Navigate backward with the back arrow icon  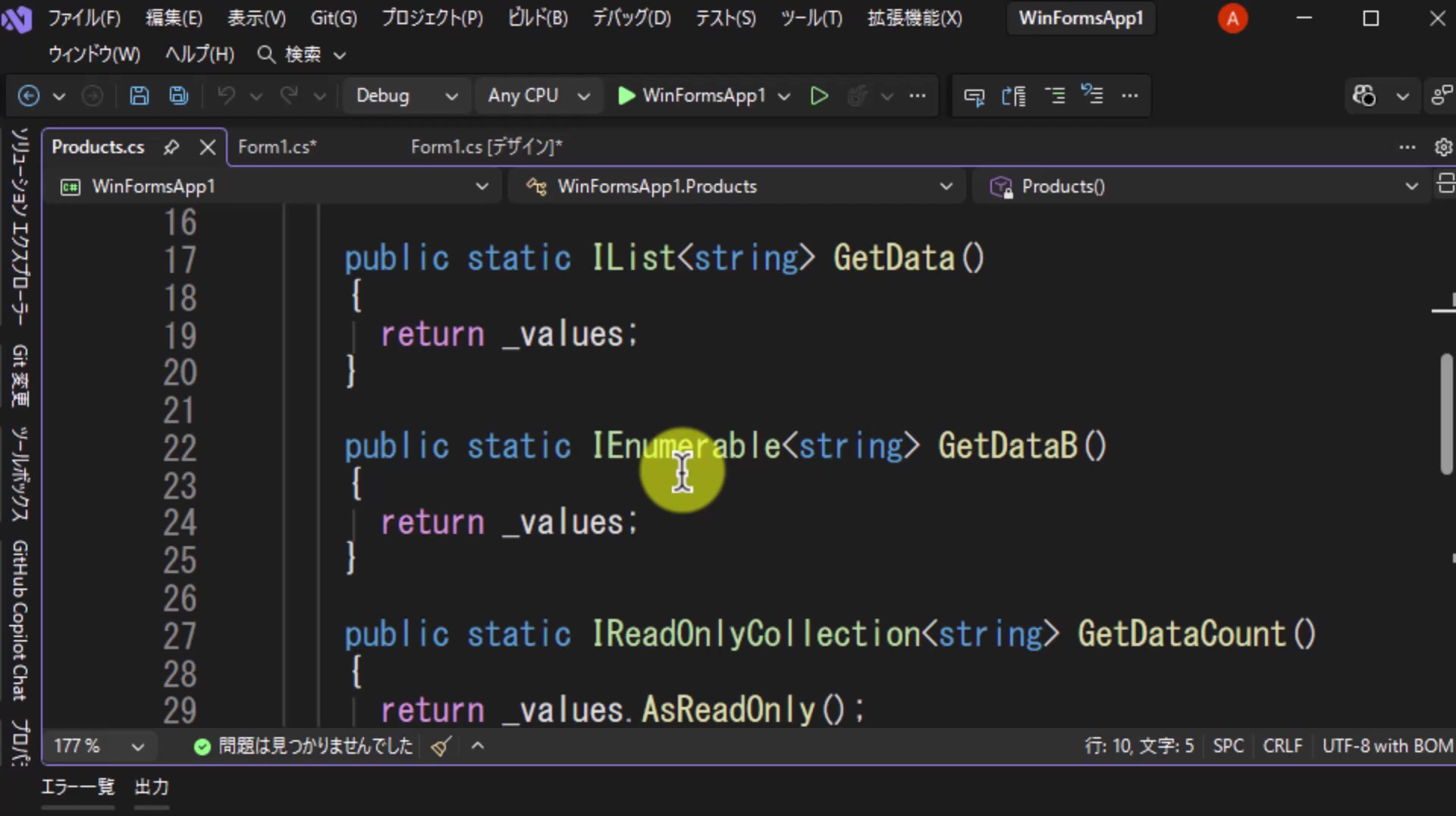[29, 96]
